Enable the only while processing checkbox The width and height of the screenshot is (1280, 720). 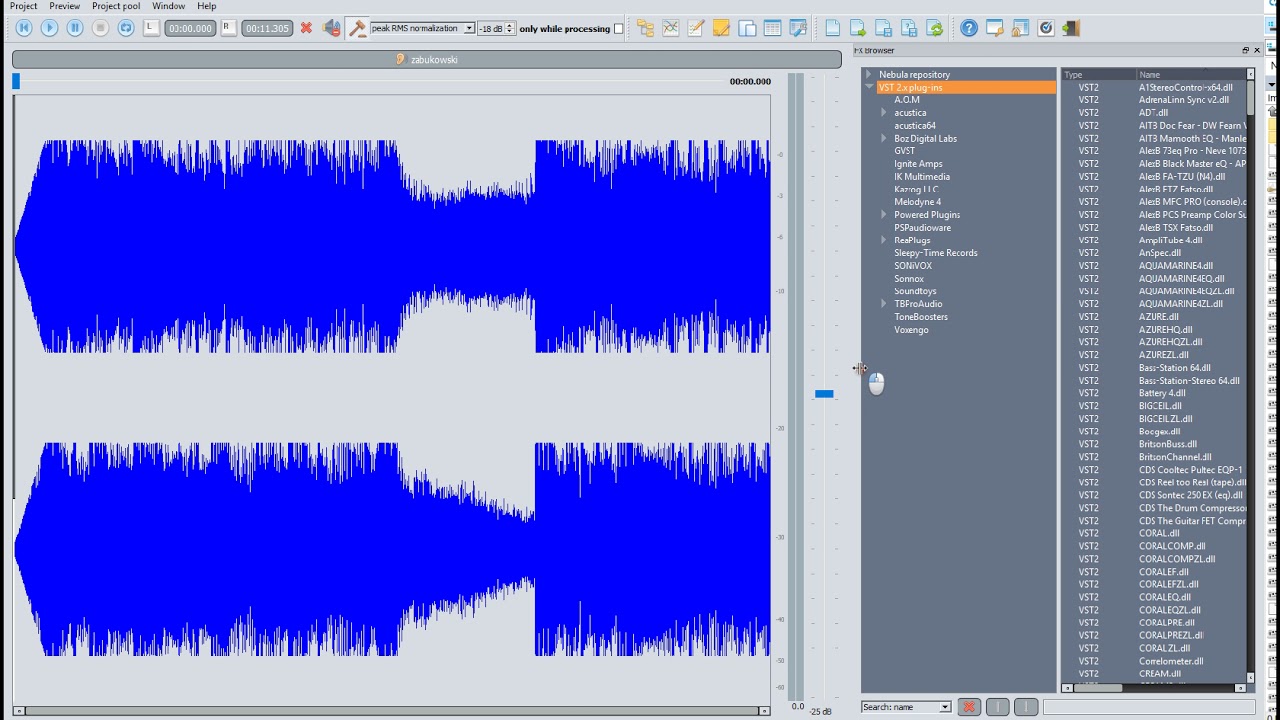click(618, 29)
